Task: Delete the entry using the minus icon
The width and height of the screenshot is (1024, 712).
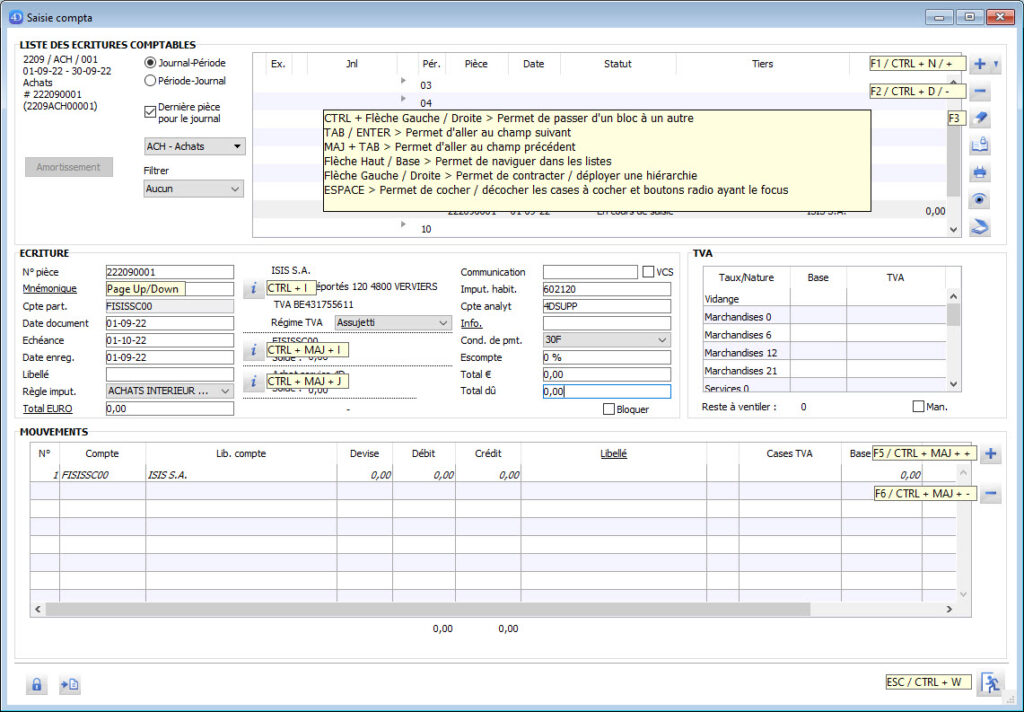Action: click(x=981, y=90)
